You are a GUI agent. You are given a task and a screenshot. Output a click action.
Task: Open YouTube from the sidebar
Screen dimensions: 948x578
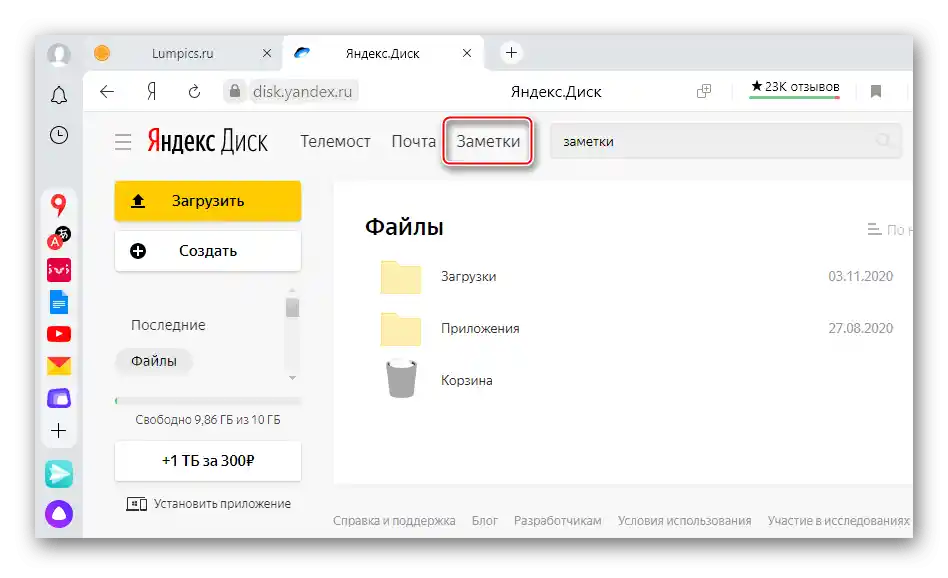tap(59, 334)
